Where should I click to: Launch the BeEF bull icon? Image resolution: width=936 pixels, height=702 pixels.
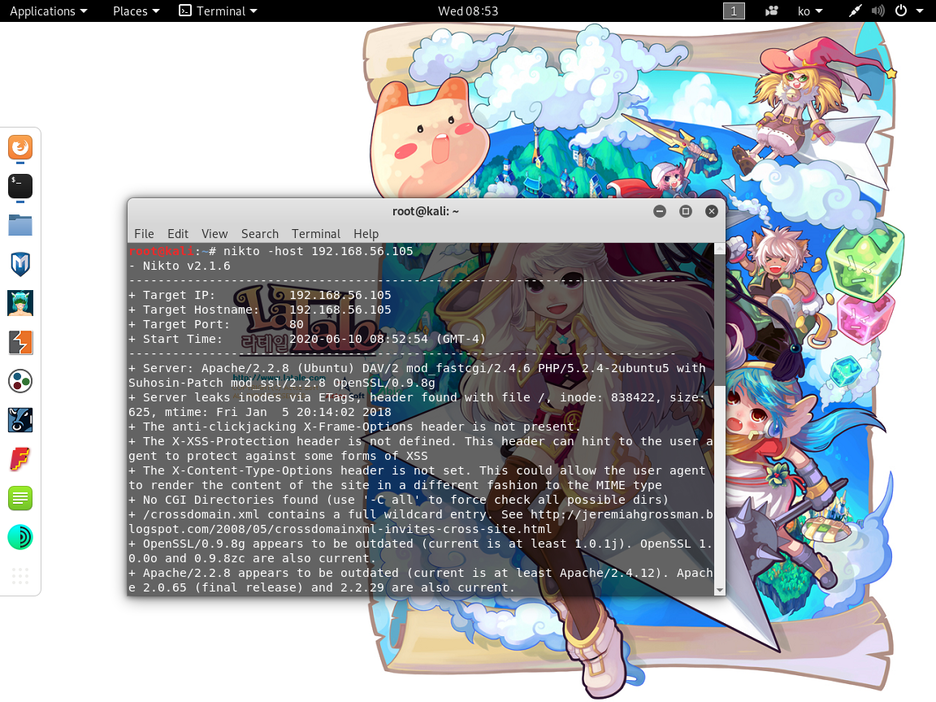click(x=20, y=420)
